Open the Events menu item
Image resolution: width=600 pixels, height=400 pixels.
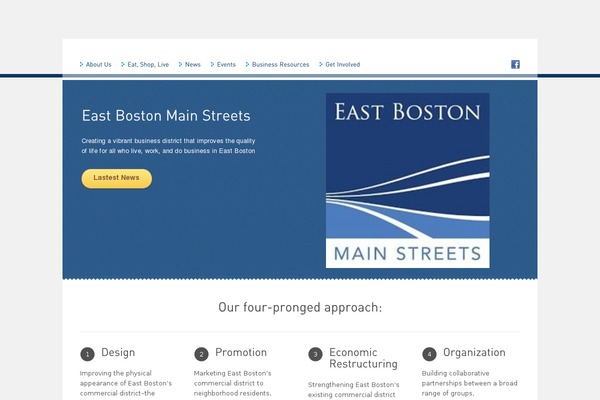226,65
